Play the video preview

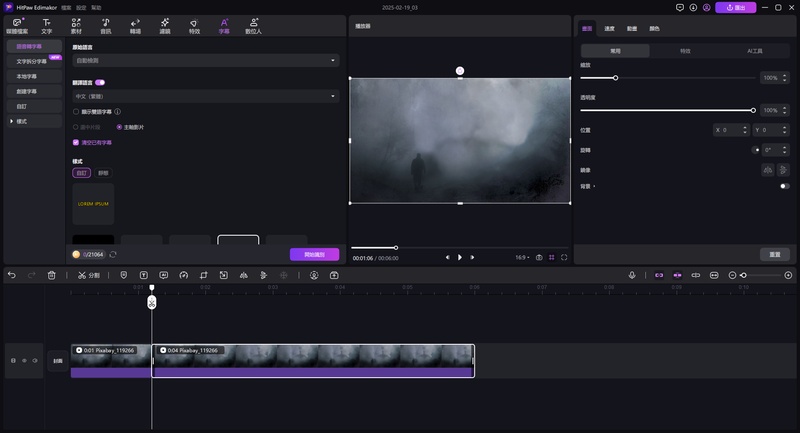pos(460,257)
